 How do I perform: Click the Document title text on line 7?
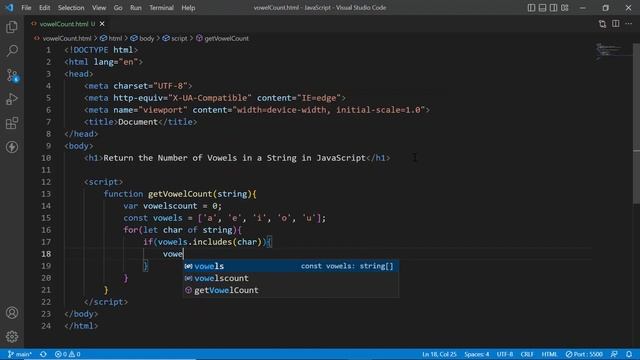pos(138,122)
